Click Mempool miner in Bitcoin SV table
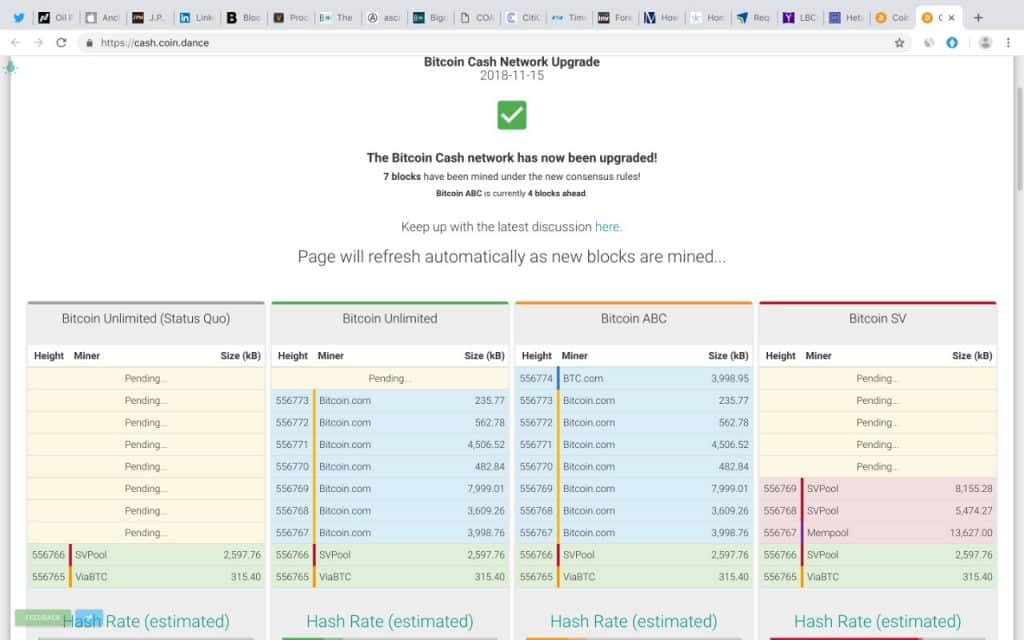The width and height of the screenshot is (1024, 640). (x=827, y=533)
